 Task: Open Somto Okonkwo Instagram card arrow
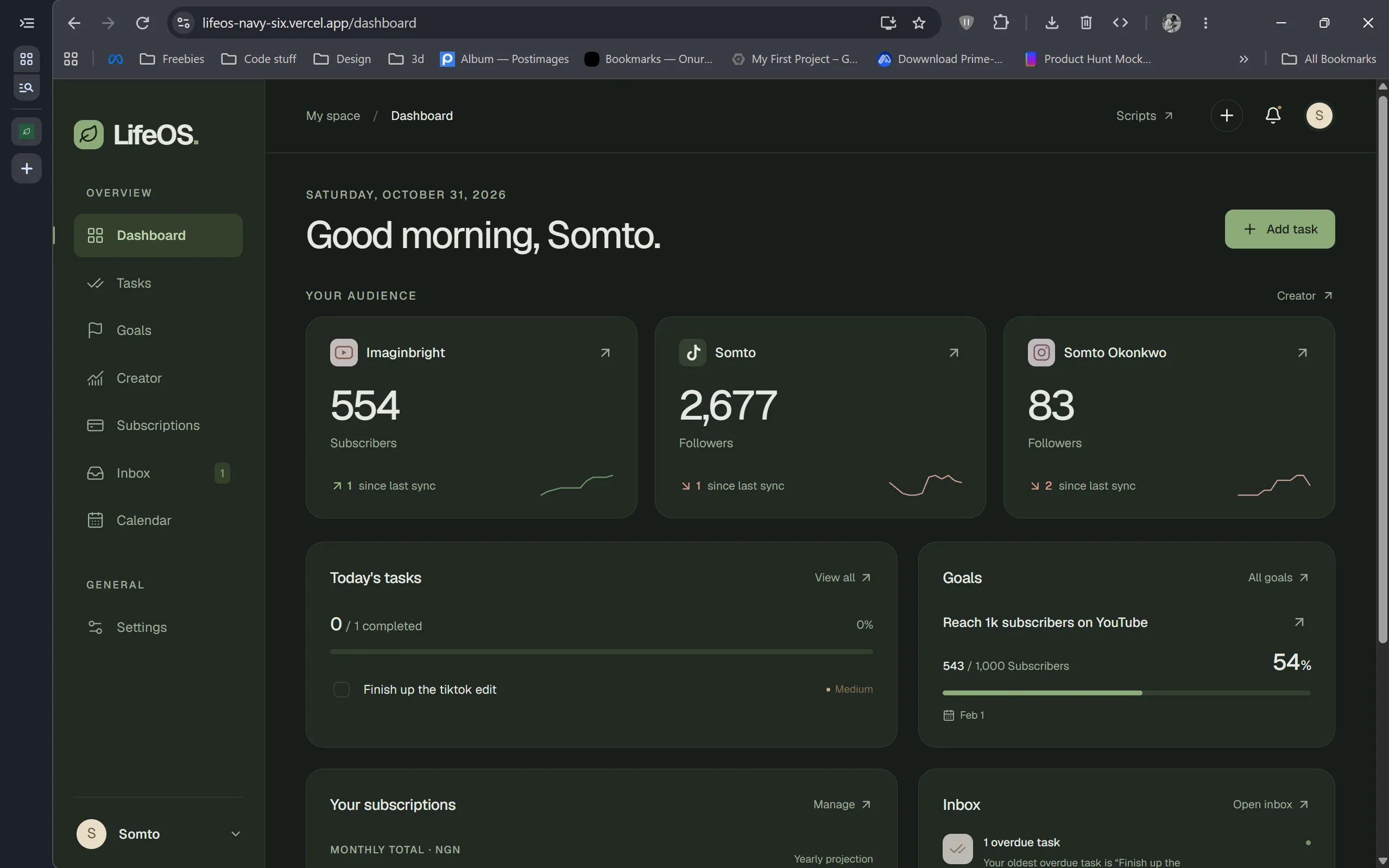[1302, 352]
